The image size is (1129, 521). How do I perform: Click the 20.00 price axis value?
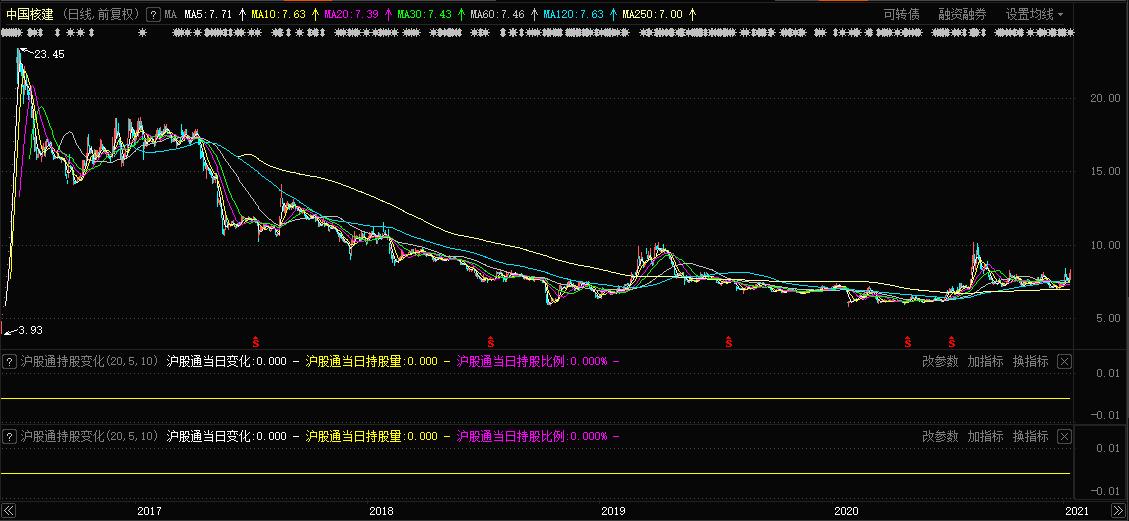tap(1105, 99)
